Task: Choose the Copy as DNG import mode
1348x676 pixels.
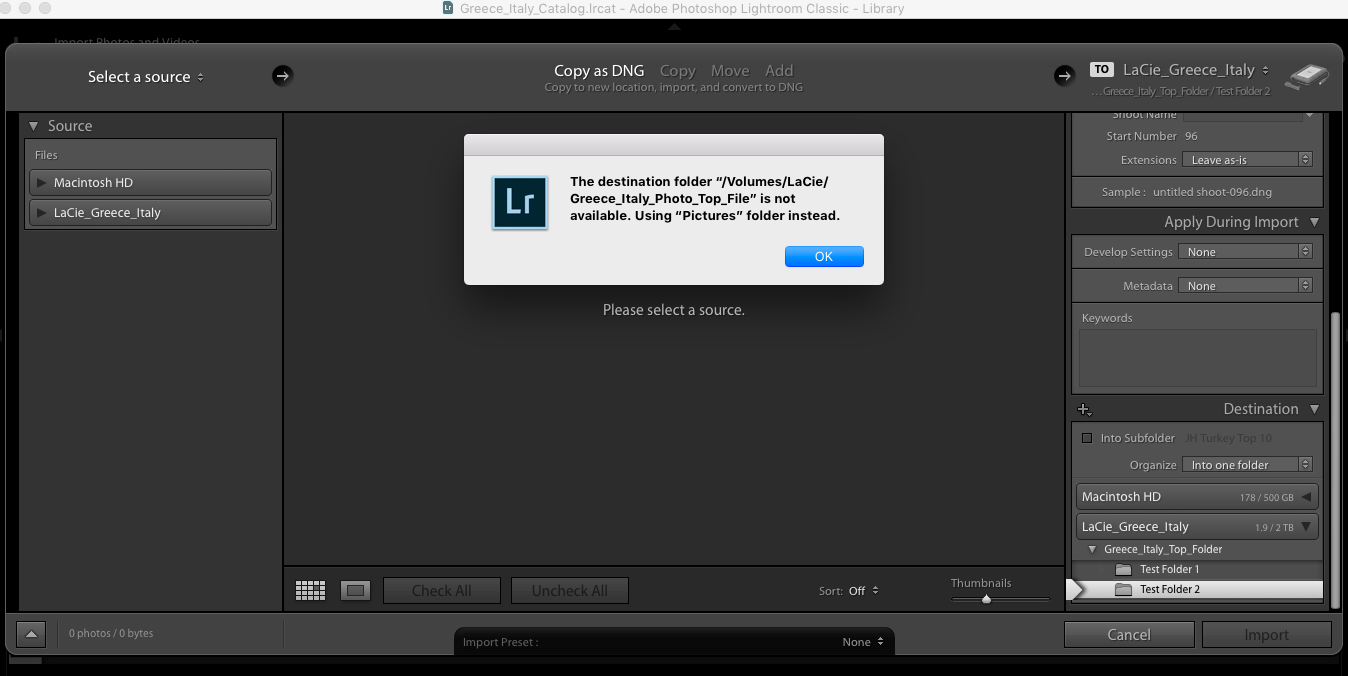Action: pos(599,71)
